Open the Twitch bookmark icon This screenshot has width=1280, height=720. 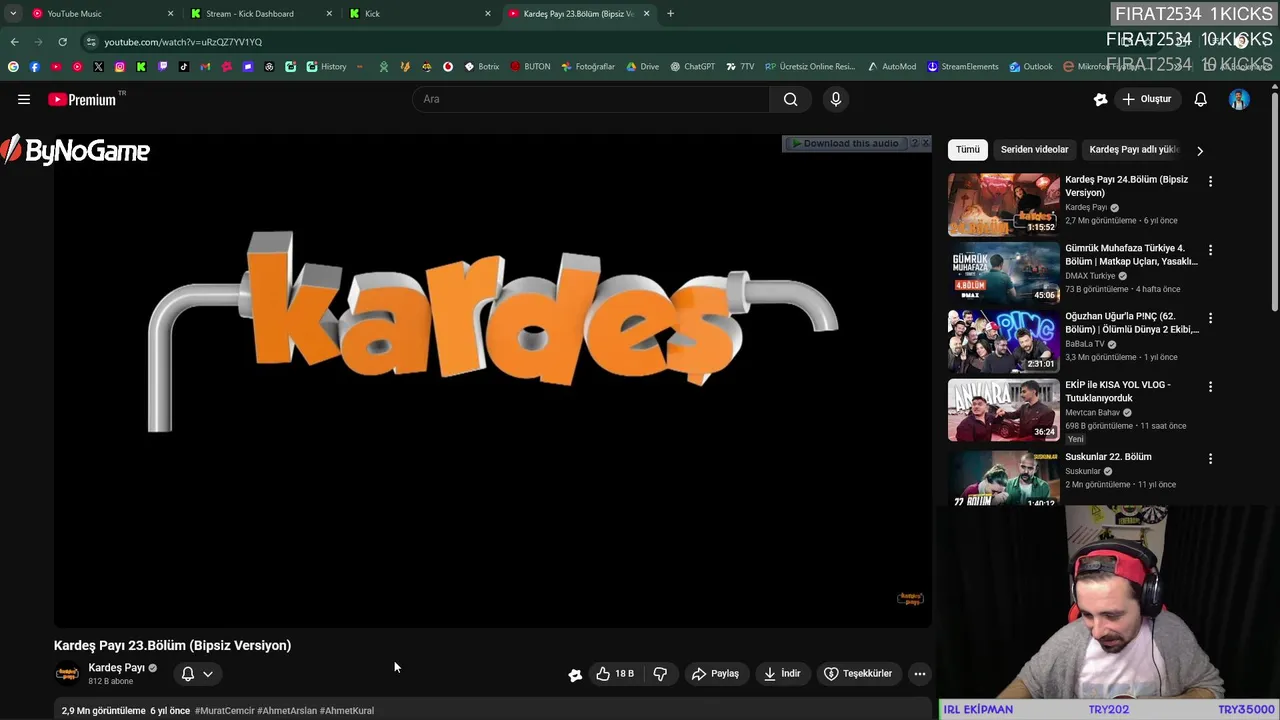point(162,67)
